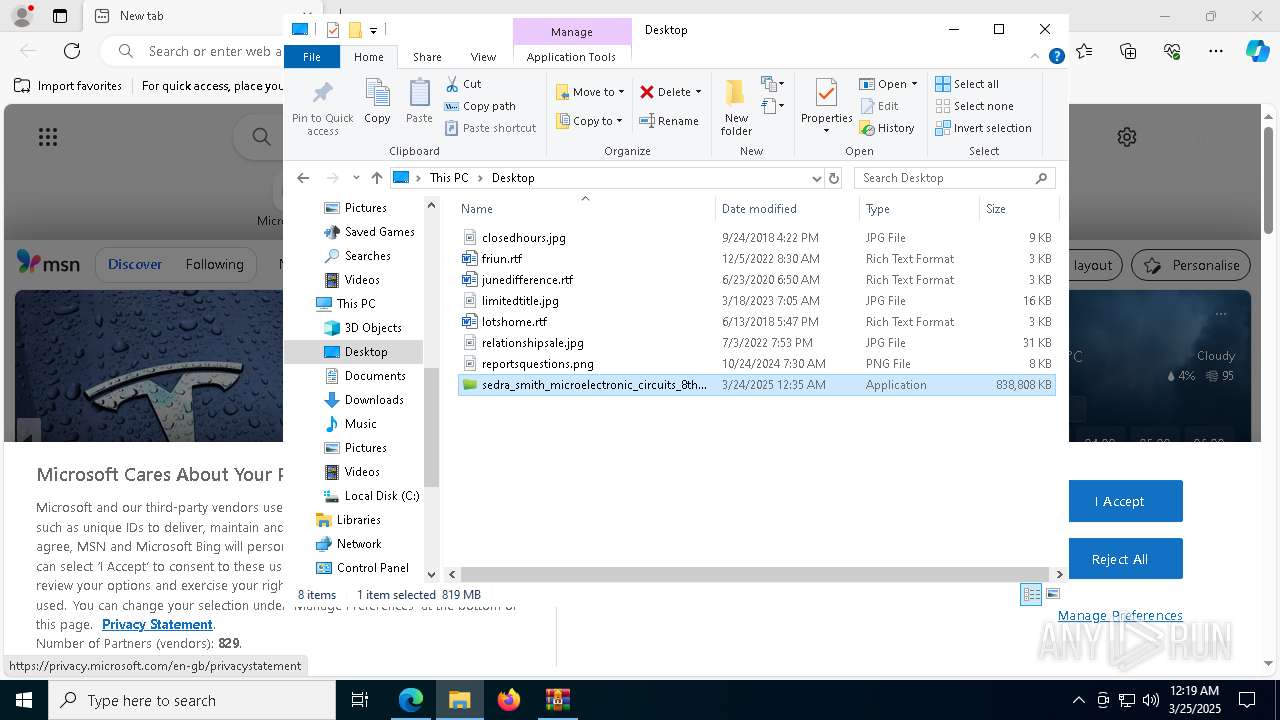Select the Home ribbon tab
The height and width of the screenshot is (720, 1280).
[369, 57]
